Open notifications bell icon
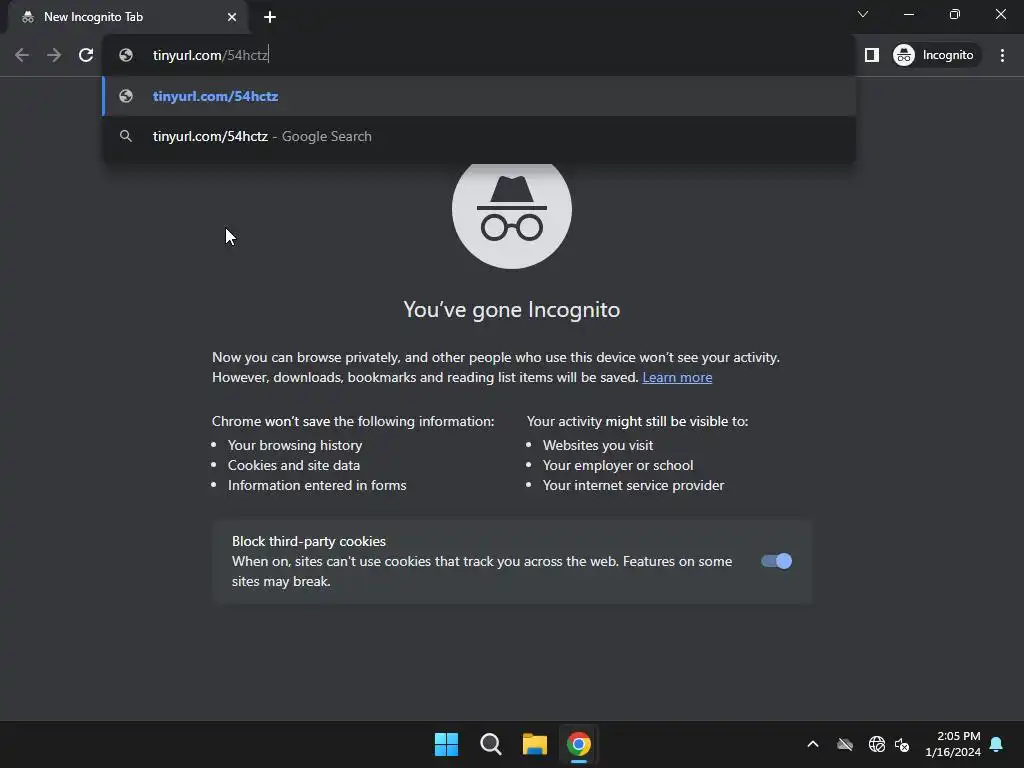Image resolution: width=1024 pixels, height=768 pixels. (x=997, y=744)
